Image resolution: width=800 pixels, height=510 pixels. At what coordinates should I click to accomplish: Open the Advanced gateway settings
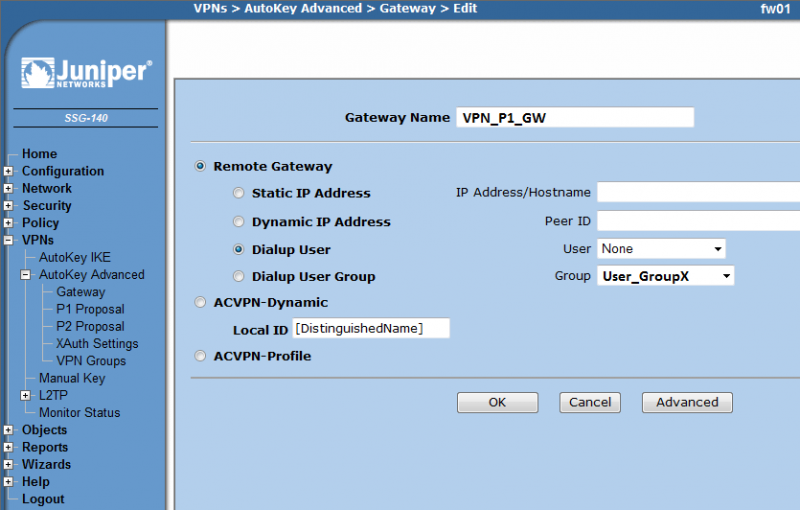click(x=687, y=402)
